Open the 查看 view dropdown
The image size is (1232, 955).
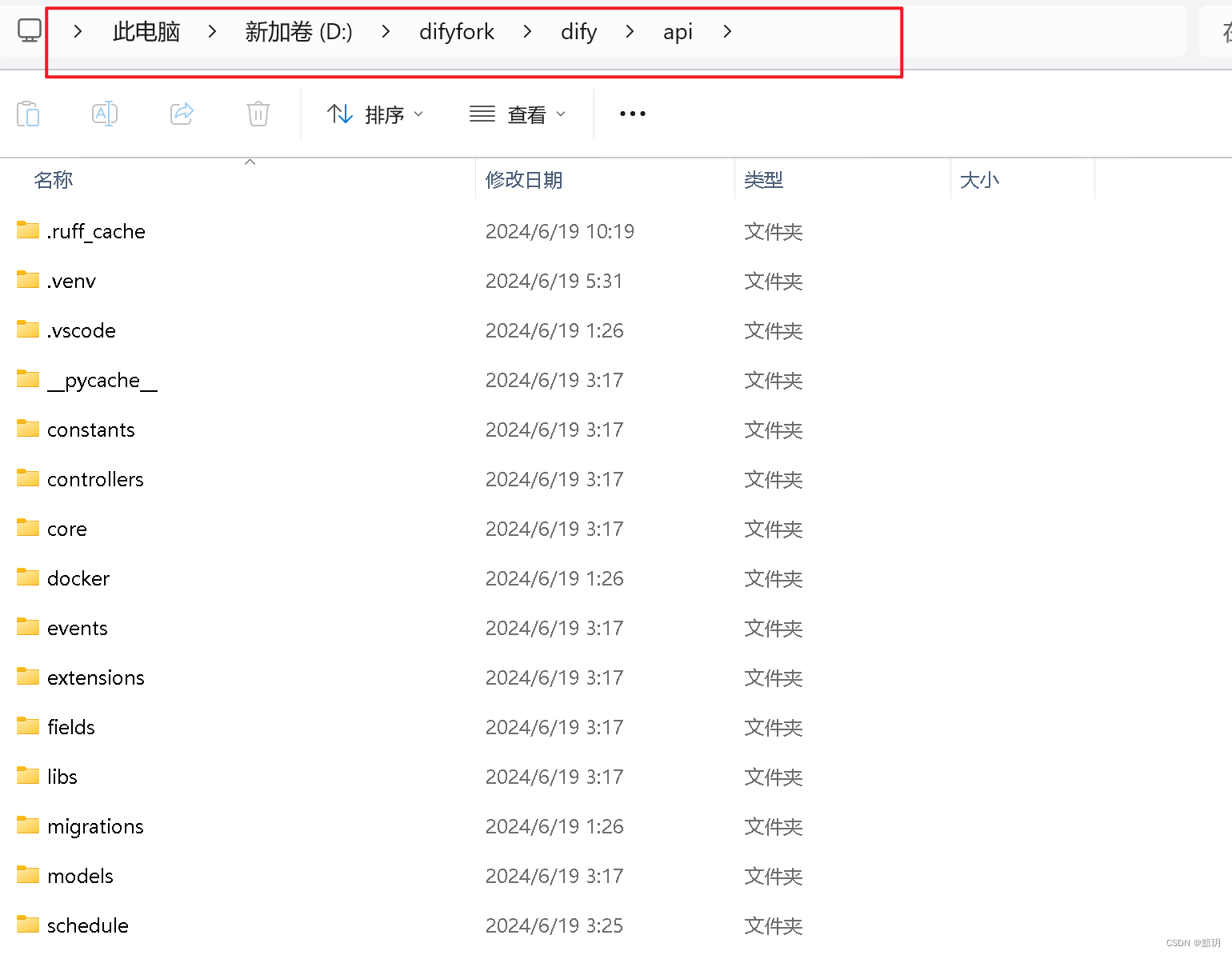click(518, 114)
